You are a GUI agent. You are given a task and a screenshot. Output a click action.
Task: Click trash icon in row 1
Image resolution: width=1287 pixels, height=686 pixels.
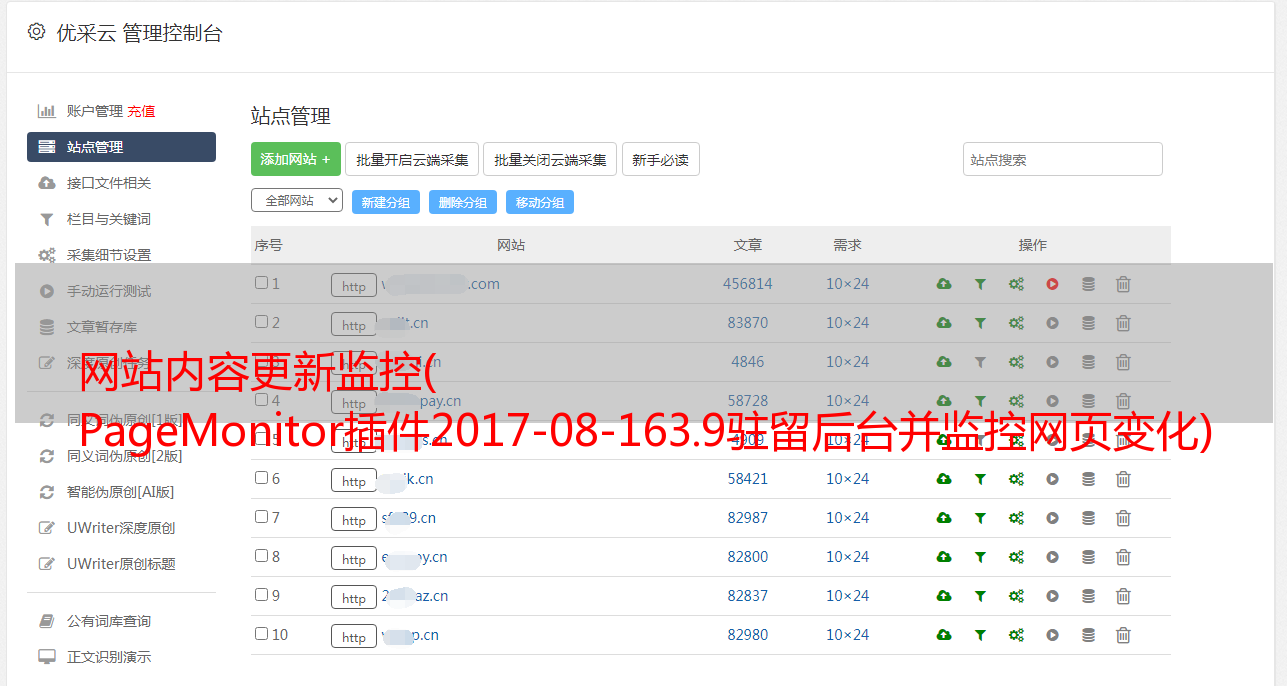1123,284
